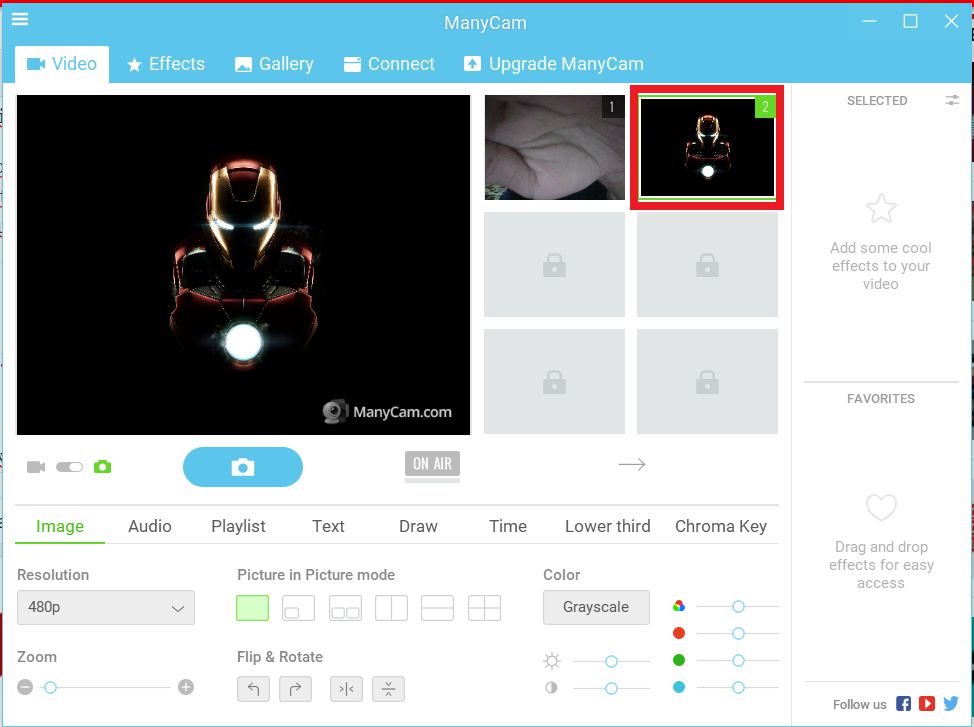Toggle the video/photo mode switch
Image resolution: width=974 pixels, height=727 pixels.
[70, 467]
